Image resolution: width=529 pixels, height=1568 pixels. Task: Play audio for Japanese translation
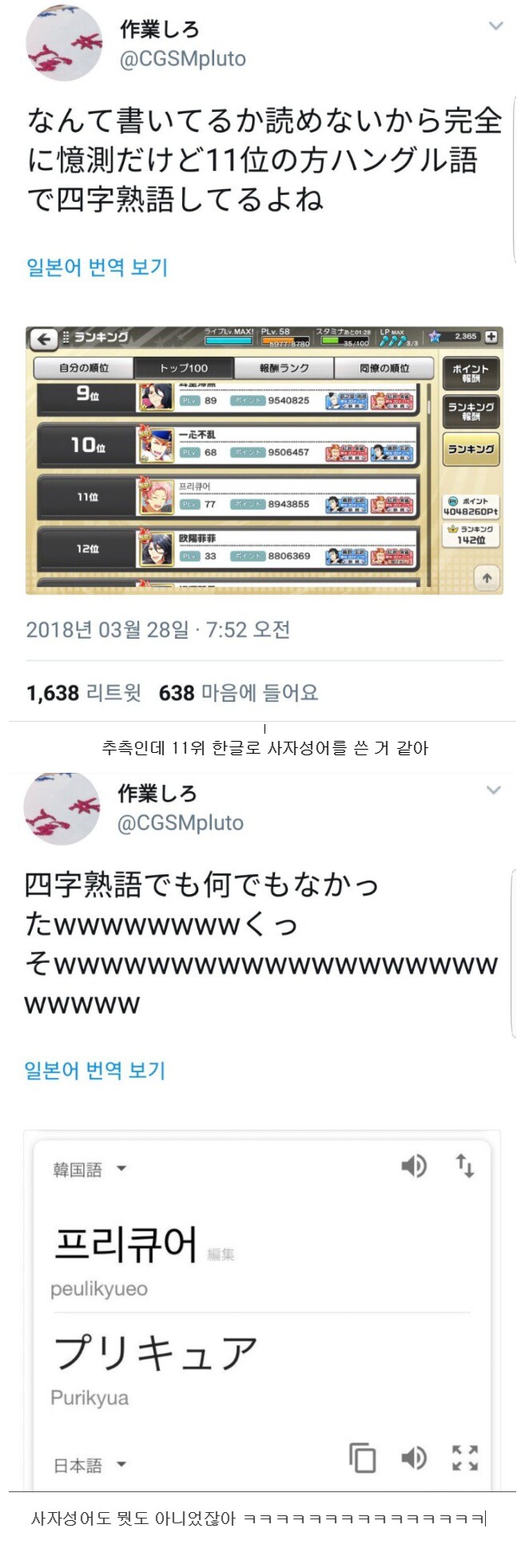tap(414, 1459)
